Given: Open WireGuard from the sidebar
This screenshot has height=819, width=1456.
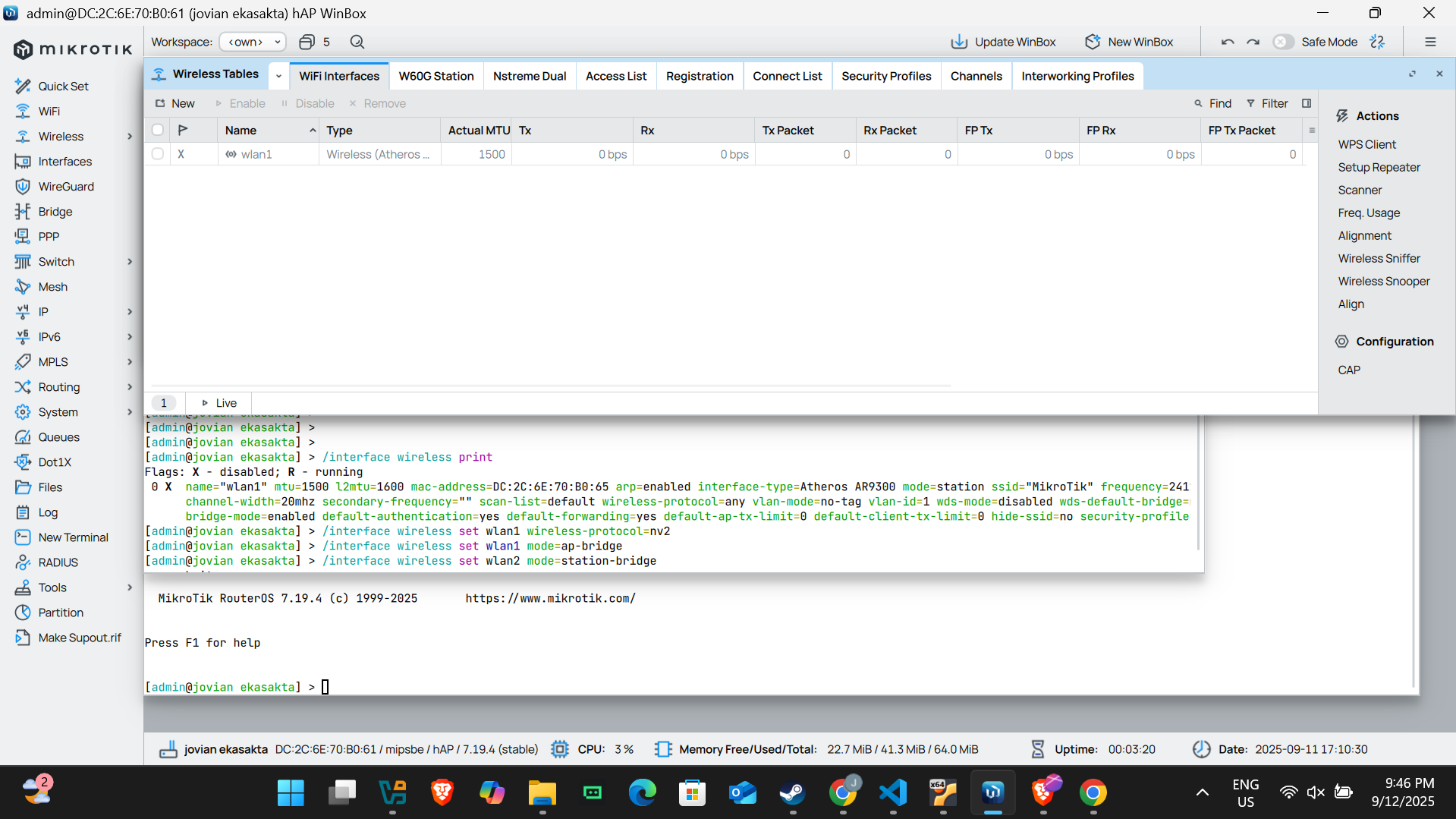Looking at the screenshot, I should [x=66, y=187].
